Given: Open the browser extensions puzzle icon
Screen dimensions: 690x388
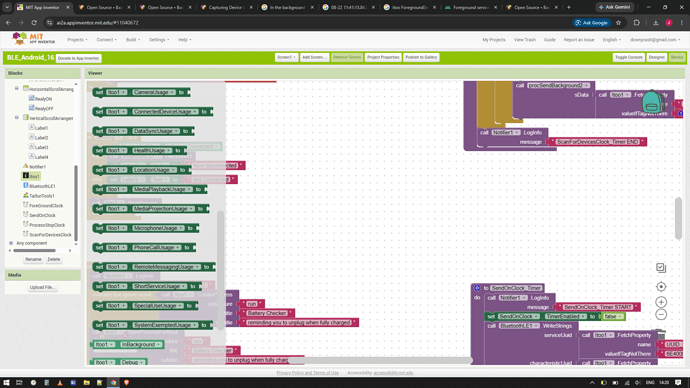Looking at the screenshot, I should (636, 22).
